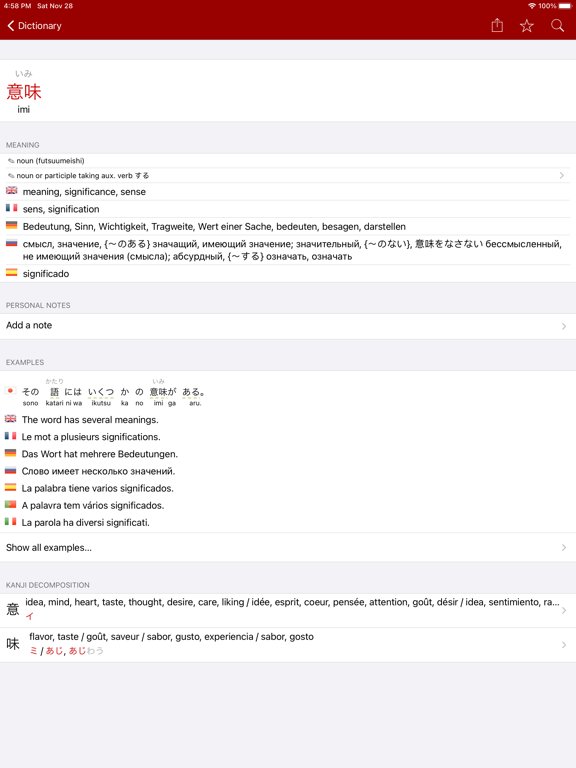Tap the Japanese flag in example sentence
This screenshot has height=768, width=576.
[10, 391]
